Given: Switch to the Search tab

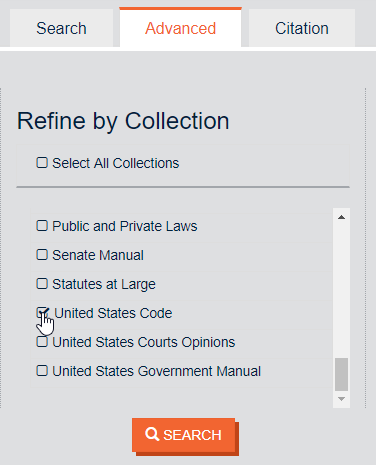Looking at the screenshot, I should (x=61, y=28).
